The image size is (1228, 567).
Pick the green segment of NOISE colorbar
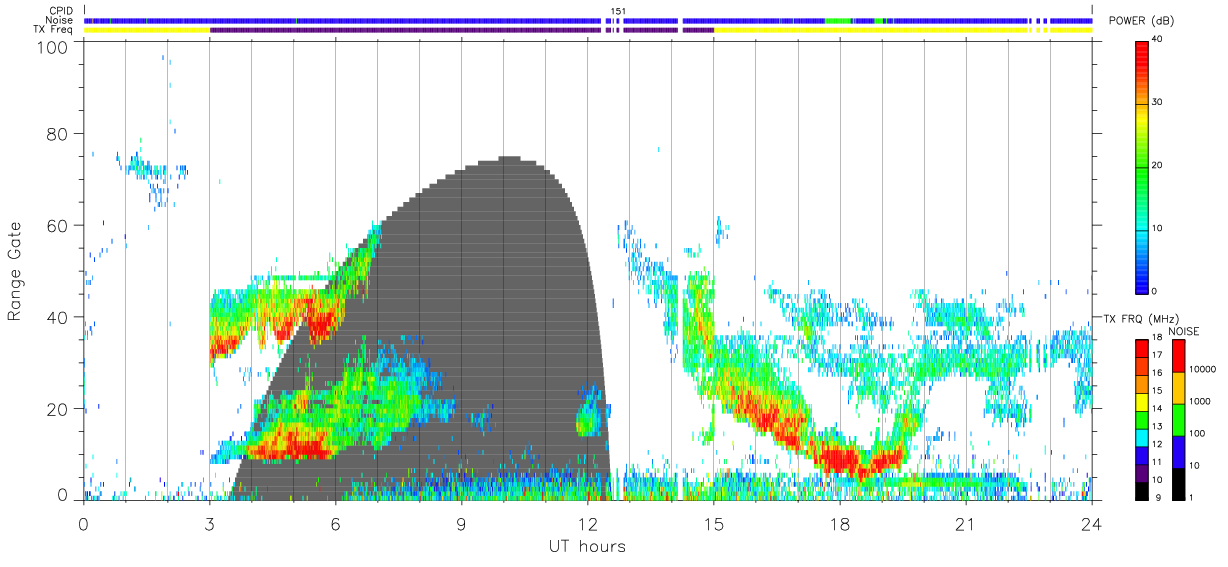tap(1180, 419)
